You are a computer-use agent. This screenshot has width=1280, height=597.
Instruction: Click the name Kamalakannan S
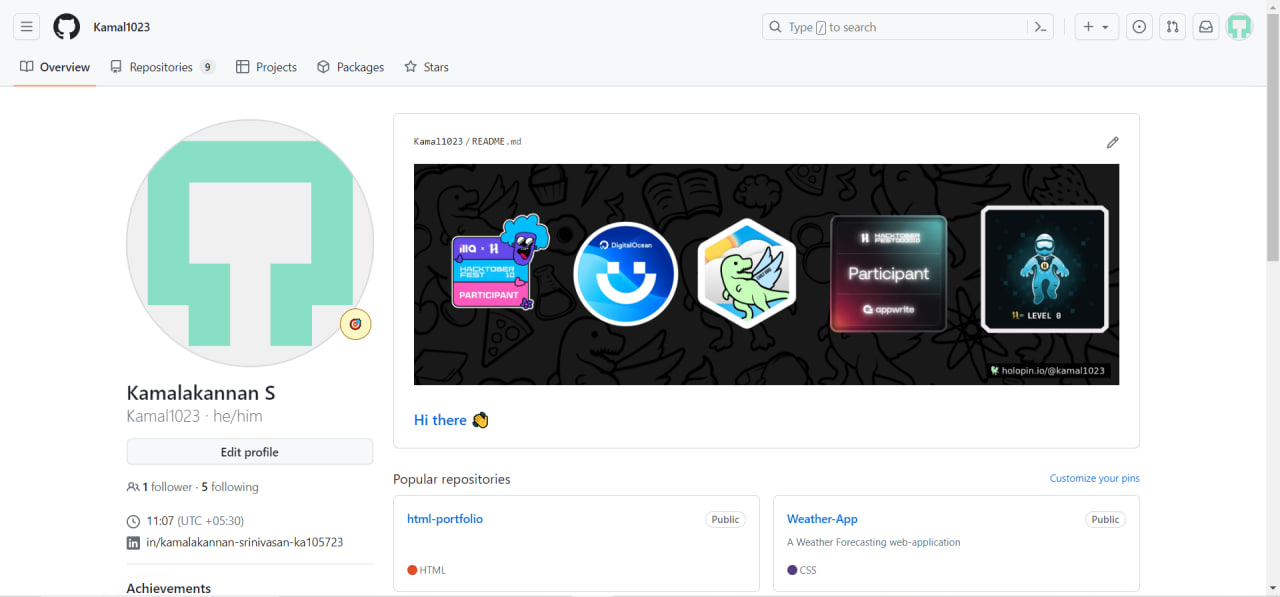pyautogui.click(x=201, y=392)
